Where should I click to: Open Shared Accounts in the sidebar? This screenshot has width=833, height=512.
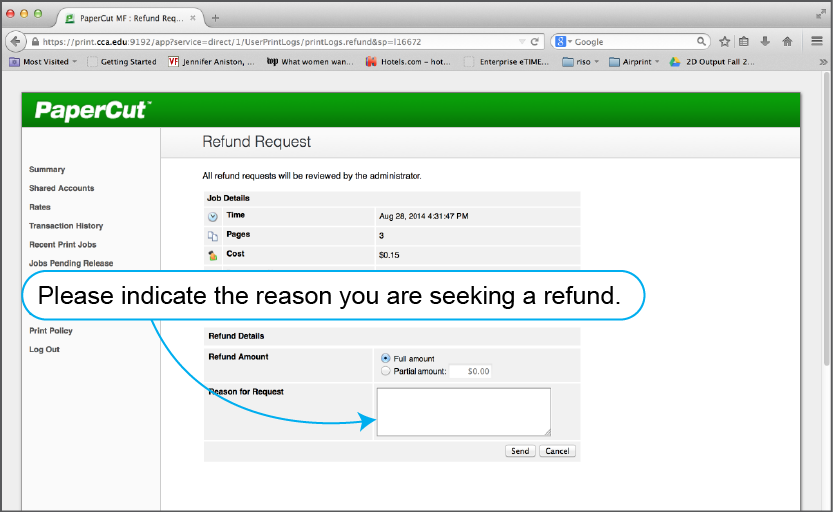tap(62, 188)
